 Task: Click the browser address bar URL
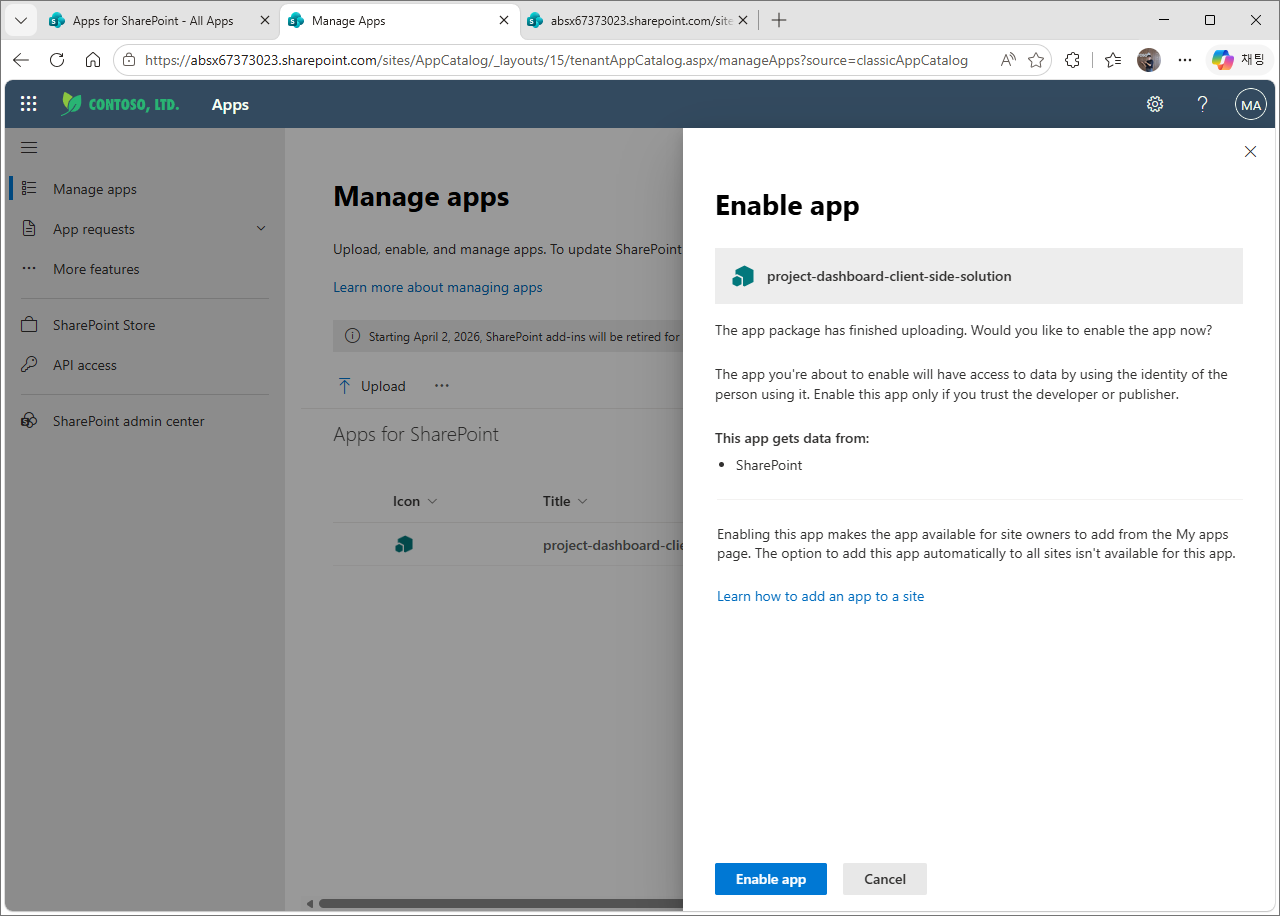point(556,60)
